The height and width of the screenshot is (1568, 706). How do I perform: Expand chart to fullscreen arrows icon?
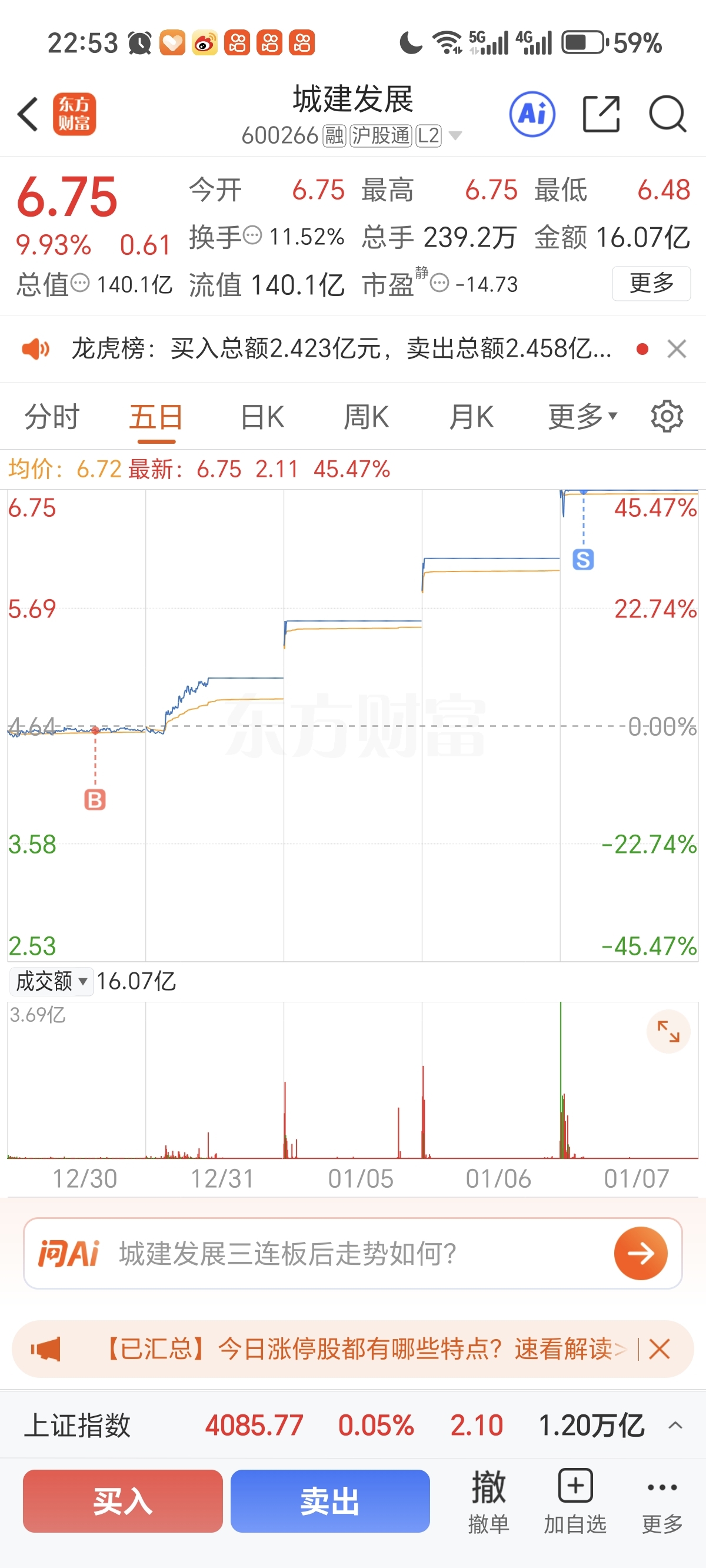(668, 1032)
